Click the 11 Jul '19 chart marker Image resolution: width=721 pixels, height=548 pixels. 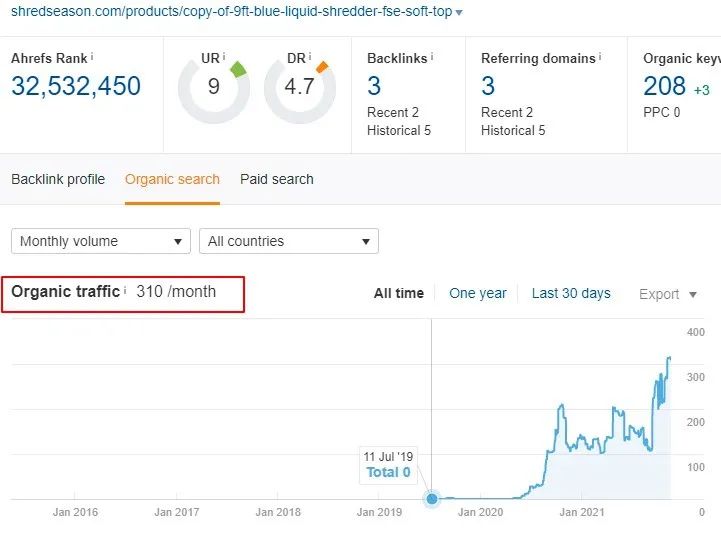(432, 498)
